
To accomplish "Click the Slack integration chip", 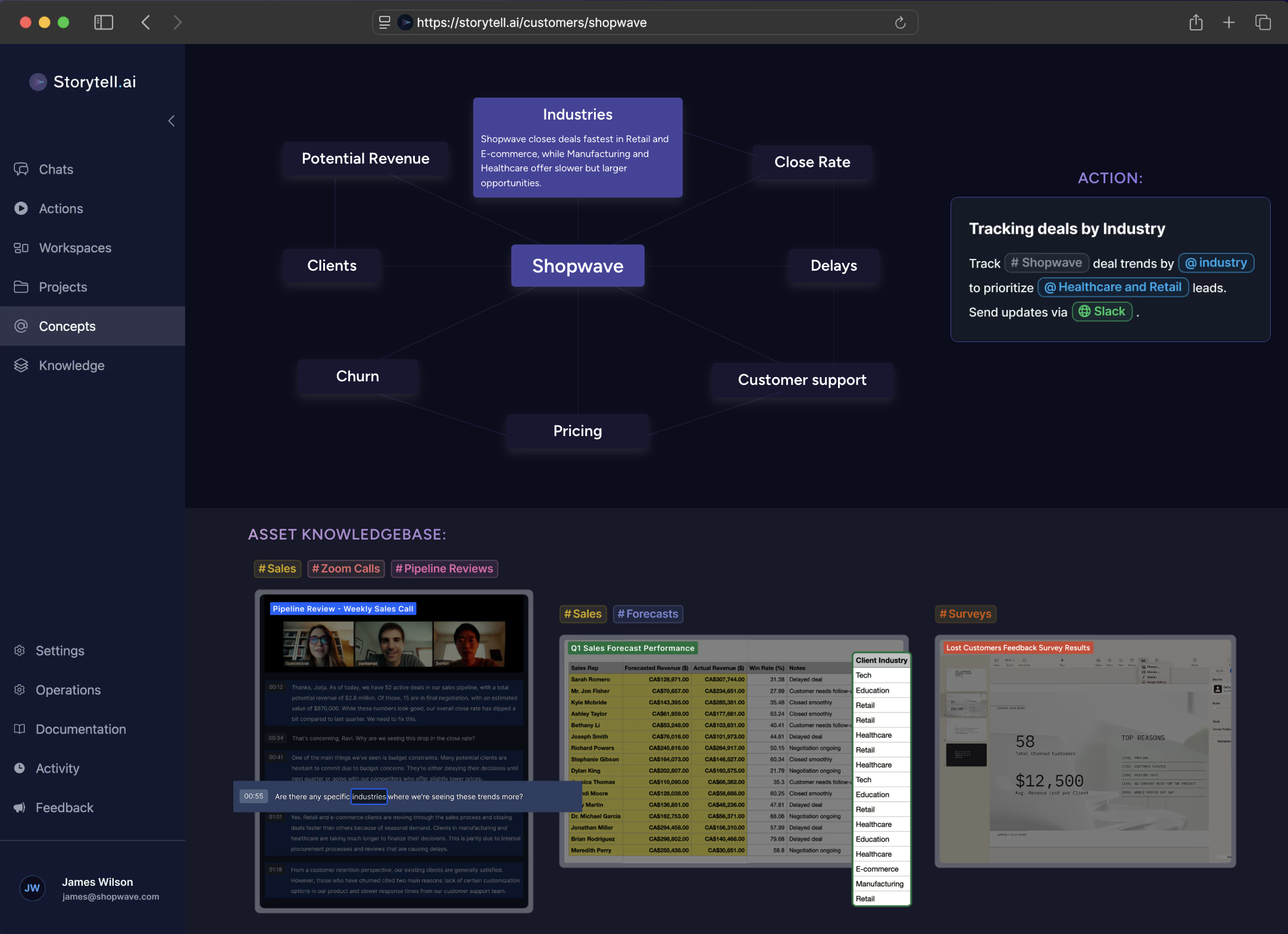I will 1102,312.
